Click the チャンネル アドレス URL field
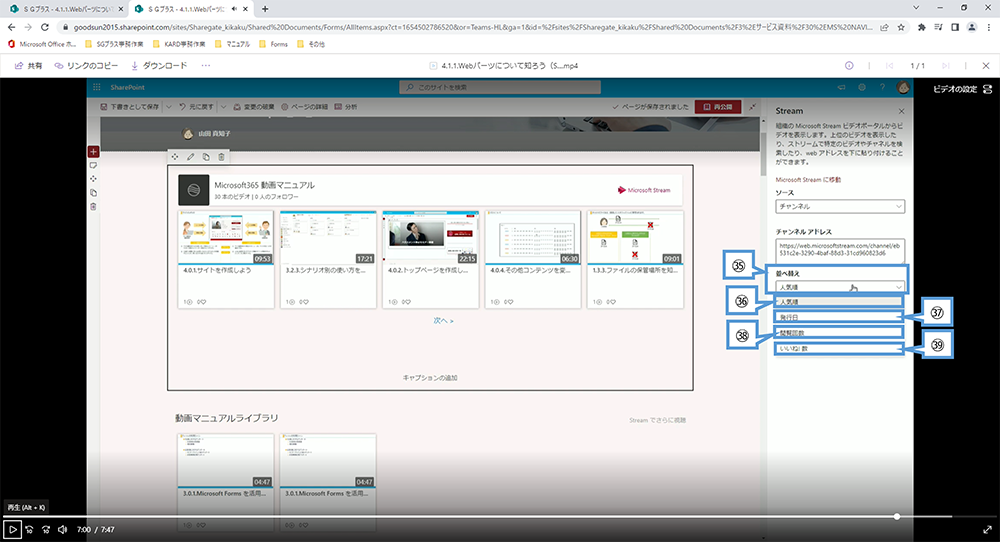 click(840, 250)
